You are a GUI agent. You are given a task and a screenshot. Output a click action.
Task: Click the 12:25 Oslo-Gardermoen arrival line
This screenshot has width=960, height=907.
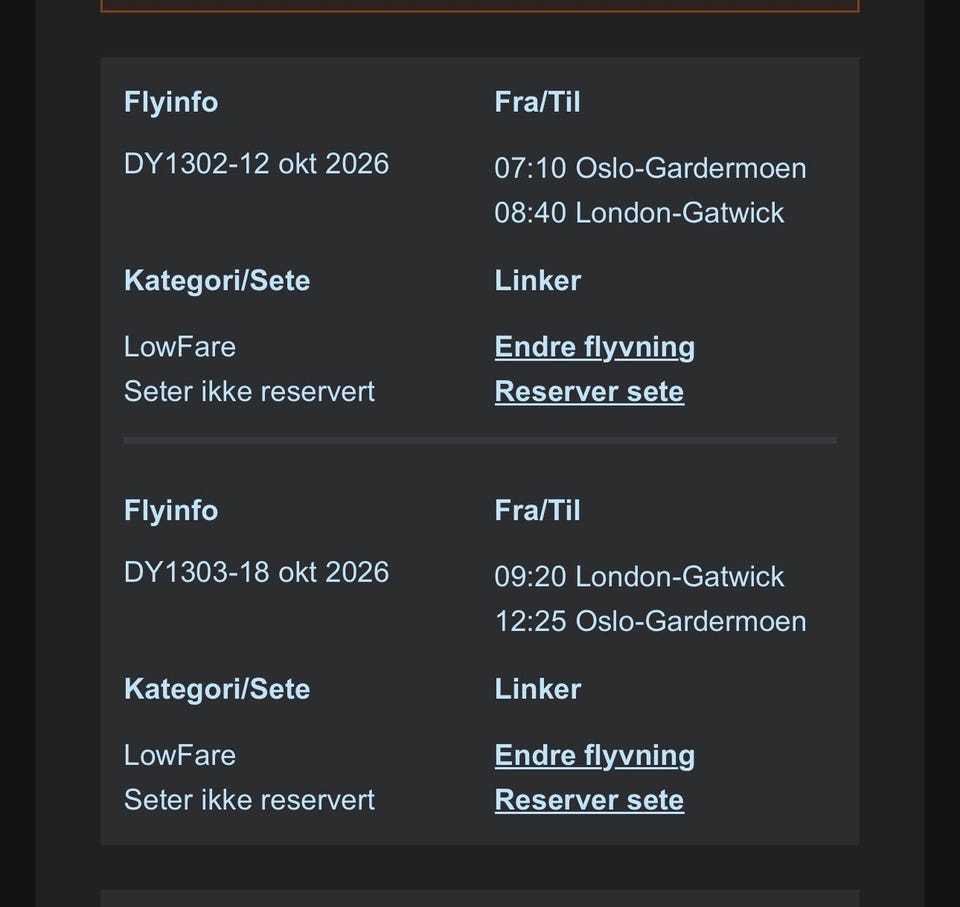[650, 621]
